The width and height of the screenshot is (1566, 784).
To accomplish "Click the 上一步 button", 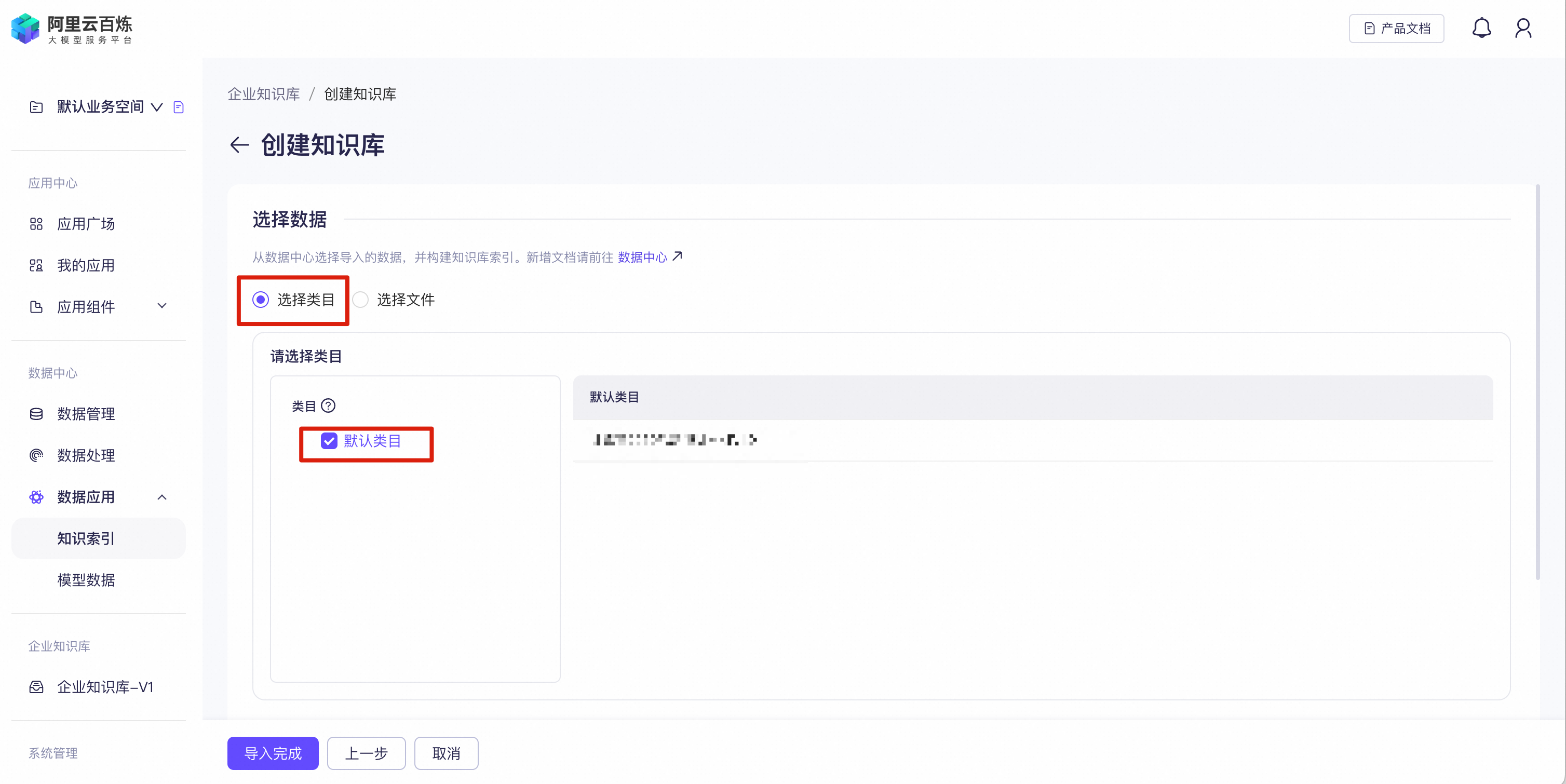I will click(x=367, y=753).
